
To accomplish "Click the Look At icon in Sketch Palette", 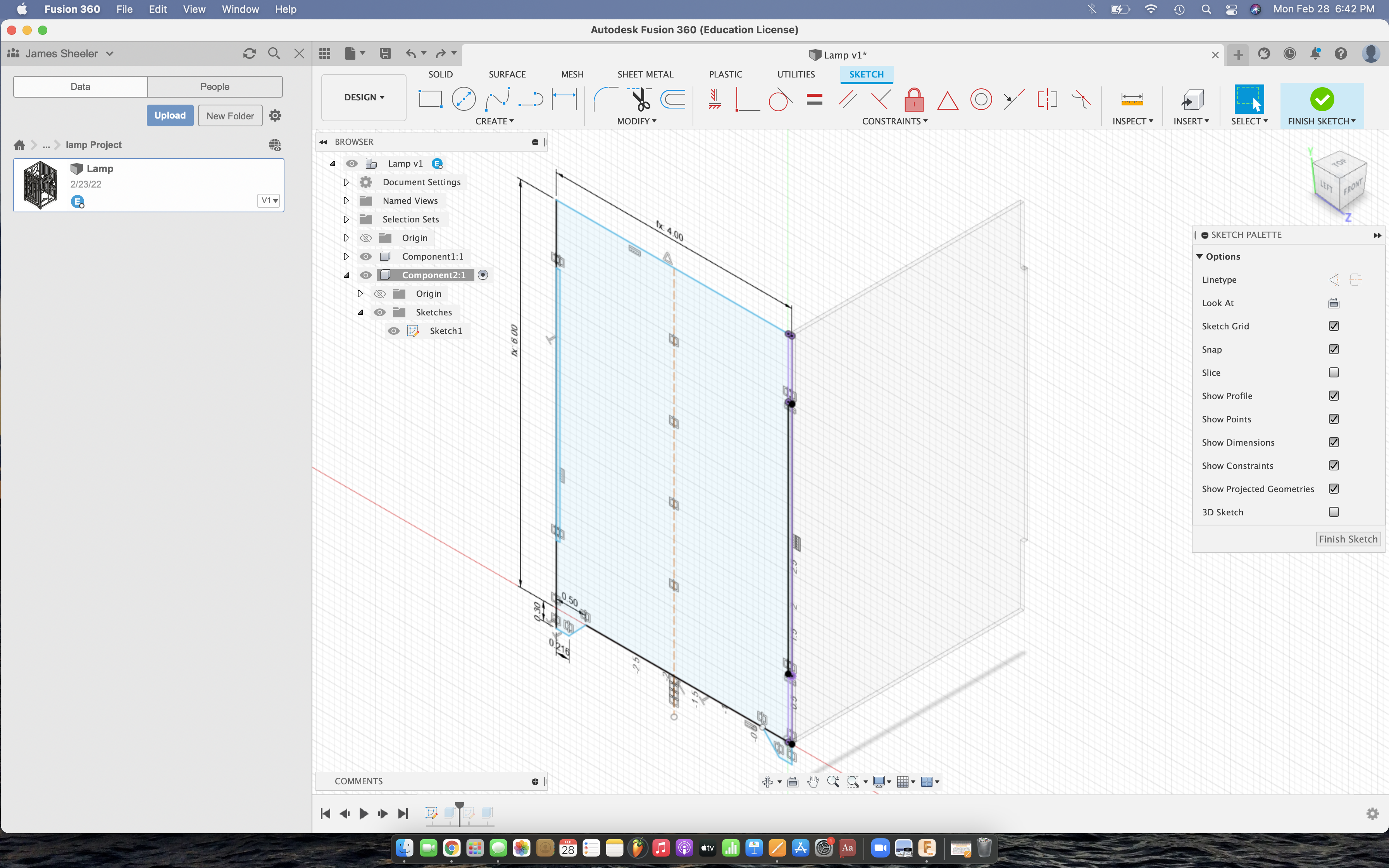I will tap(1333, 303).
